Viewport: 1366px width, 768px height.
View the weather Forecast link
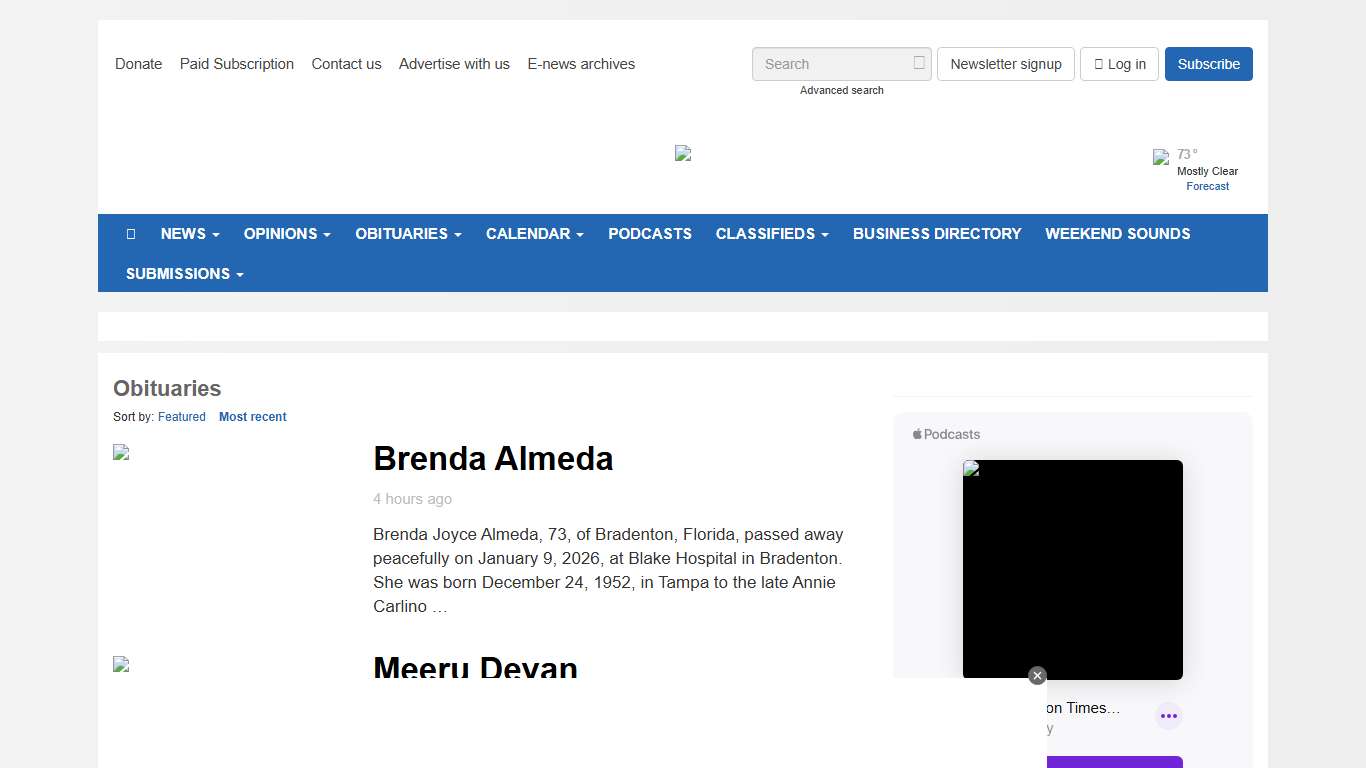(x=1207, y=186)
